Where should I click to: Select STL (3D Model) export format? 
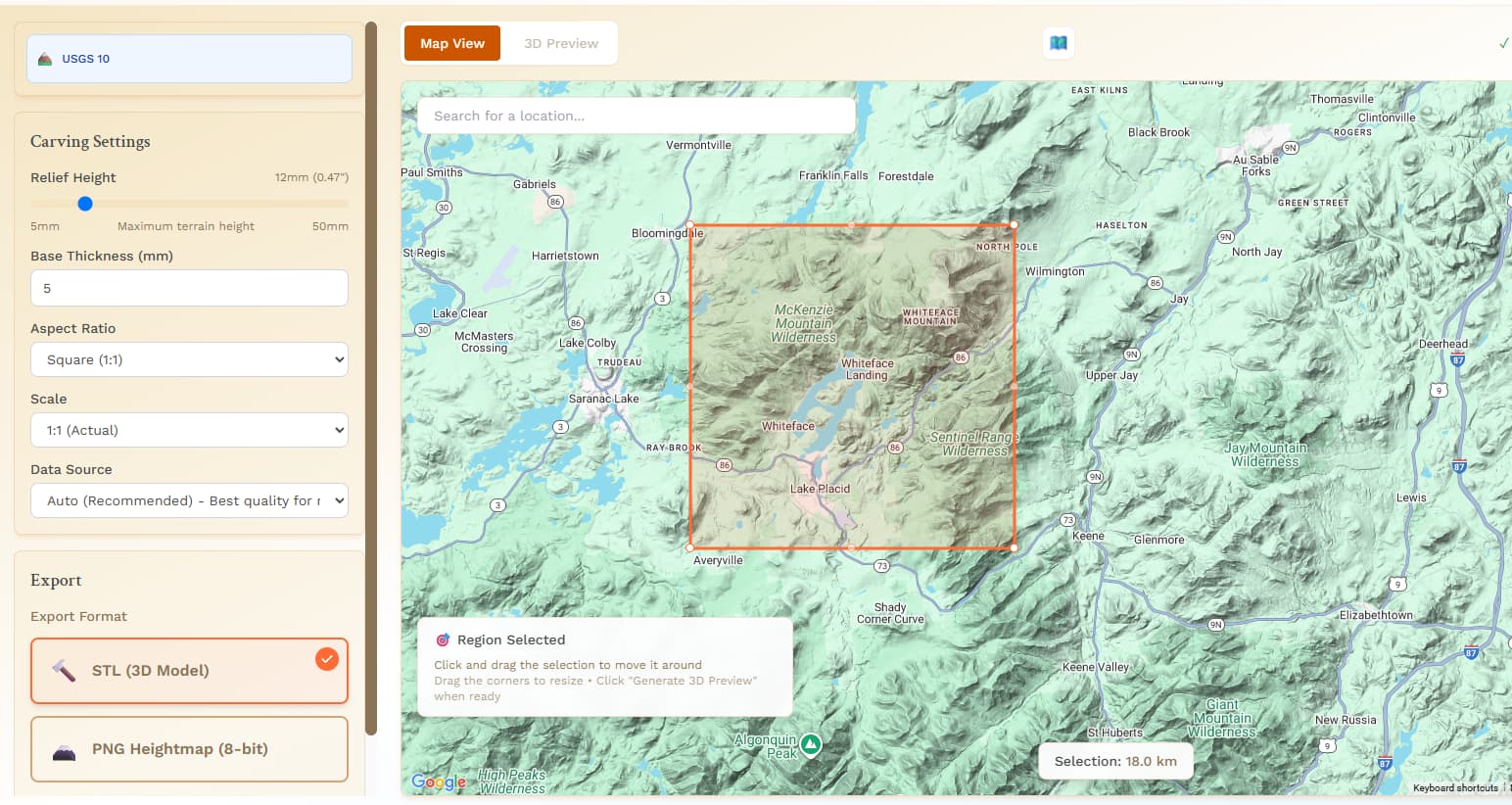pyautogui.click(x=189, y=671)
